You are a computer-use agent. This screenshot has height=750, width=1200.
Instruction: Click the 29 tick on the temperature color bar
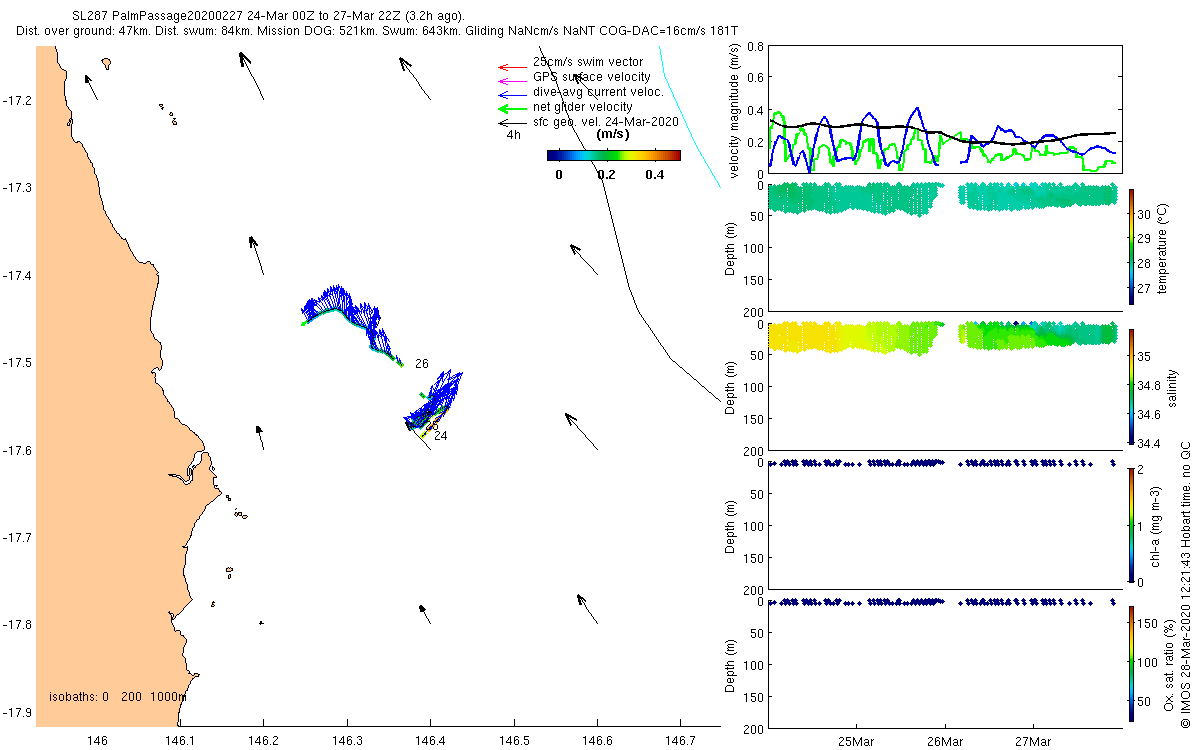[x=1145, y=238]
